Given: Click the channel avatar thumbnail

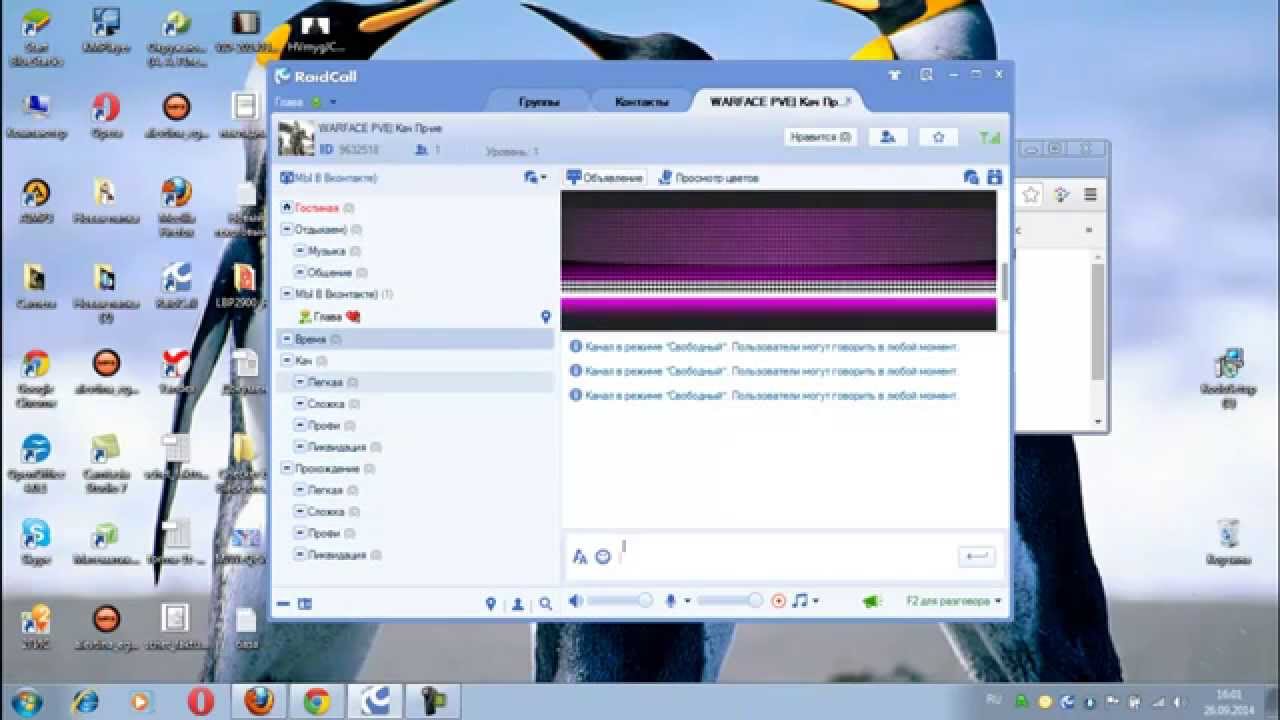Looking at the screenshot, I should [x=295, y=139].
